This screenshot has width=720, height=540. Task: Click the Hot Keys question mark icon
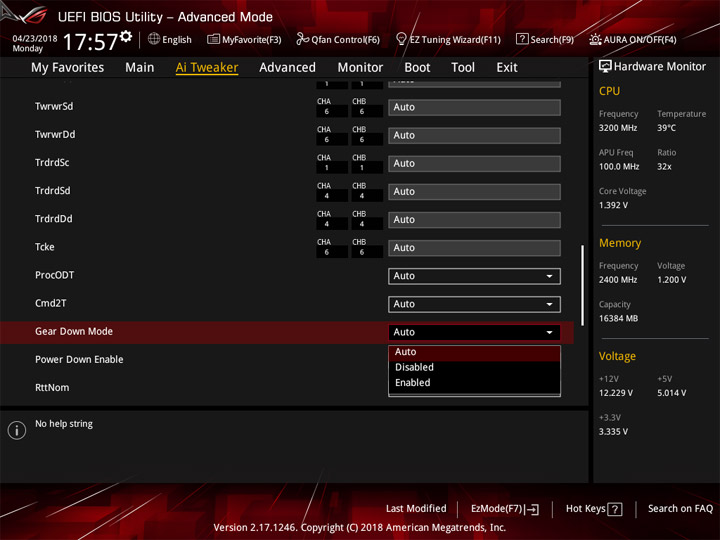[614, 509]
